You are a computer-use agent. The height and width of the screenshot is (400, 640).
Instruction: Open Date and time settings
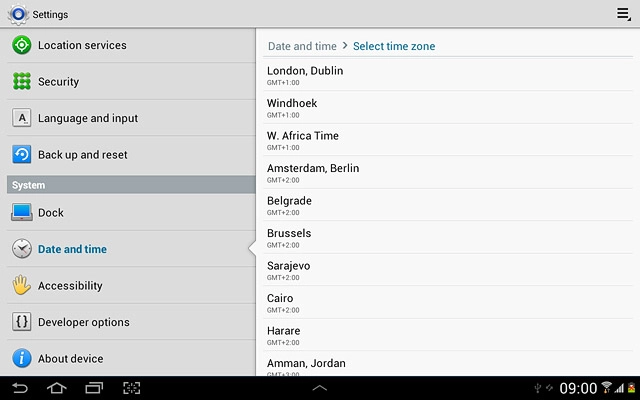(72, 249)
